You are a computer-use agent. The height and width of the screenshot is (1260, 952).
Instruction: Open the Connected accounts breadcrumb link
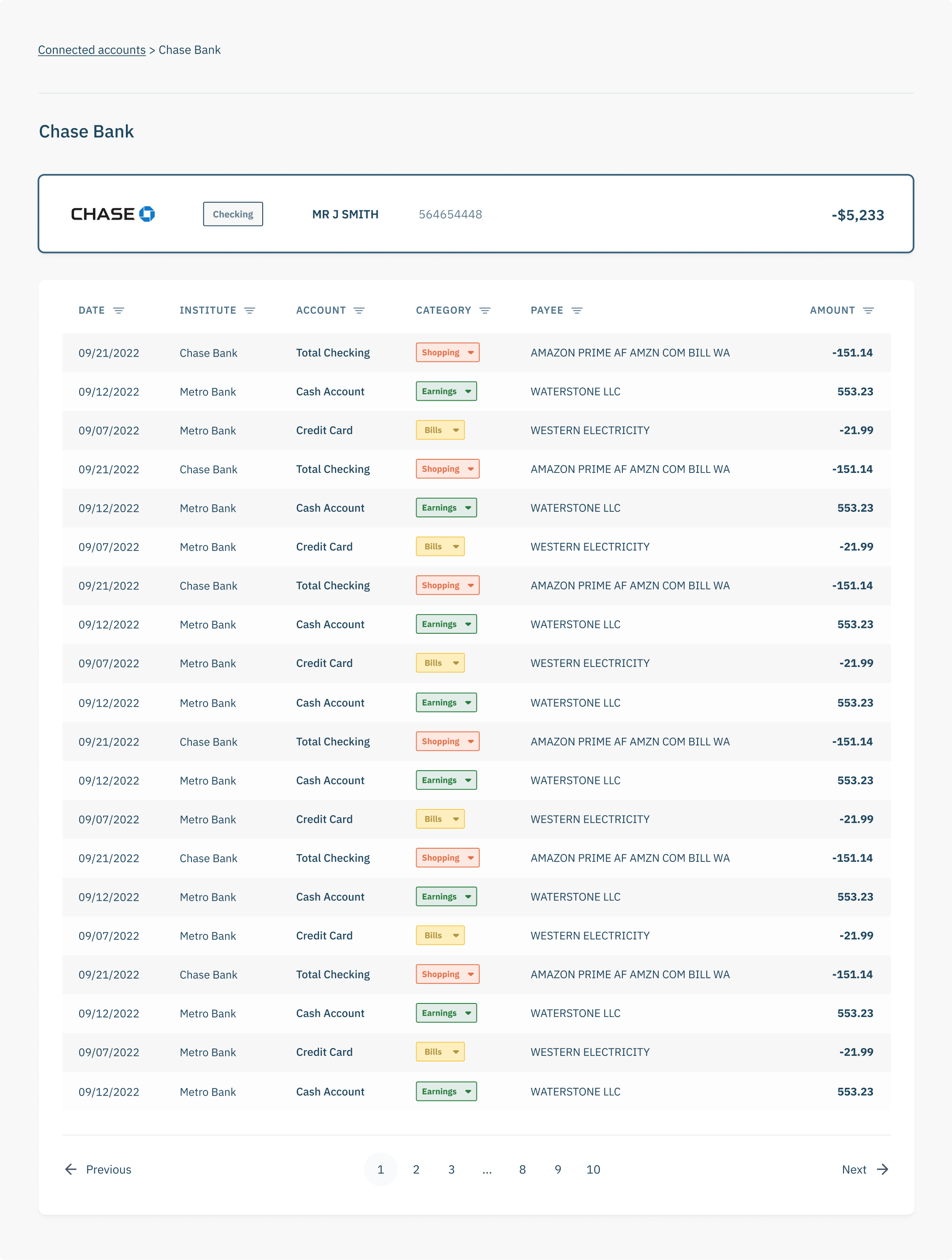coord(92,50)
